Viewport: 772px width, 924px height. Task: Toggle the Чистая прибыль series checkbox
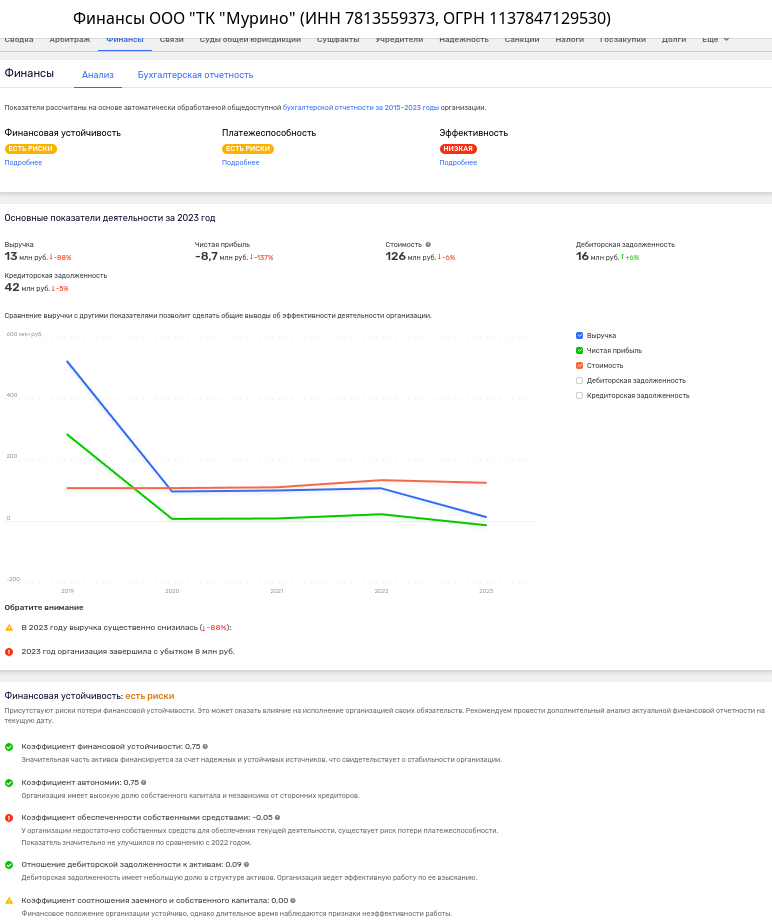[580, 350]
